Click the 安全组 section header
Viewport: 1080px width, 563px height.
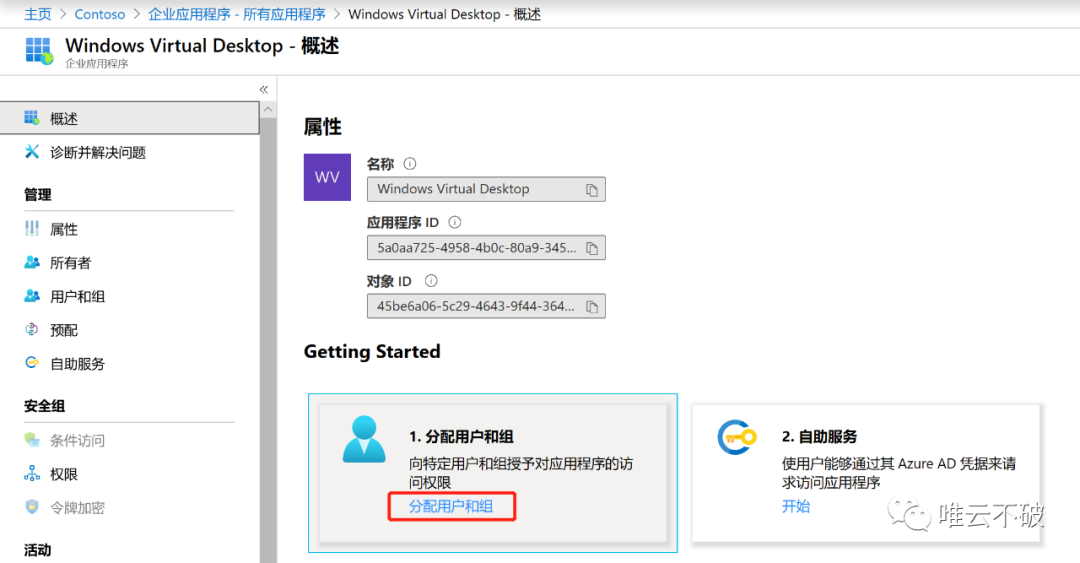[45, 406]
